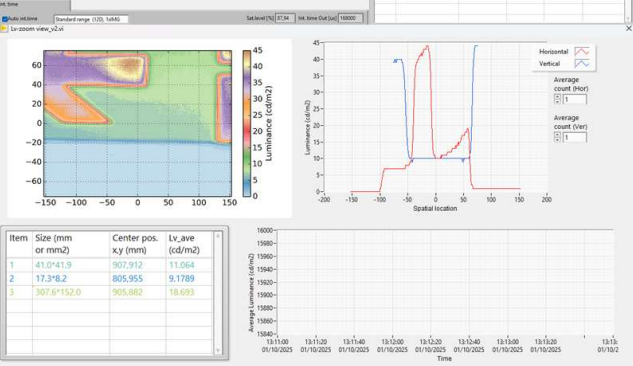633x366 pixels.
Task: Click the Item column header
Action: coord(19,245)
